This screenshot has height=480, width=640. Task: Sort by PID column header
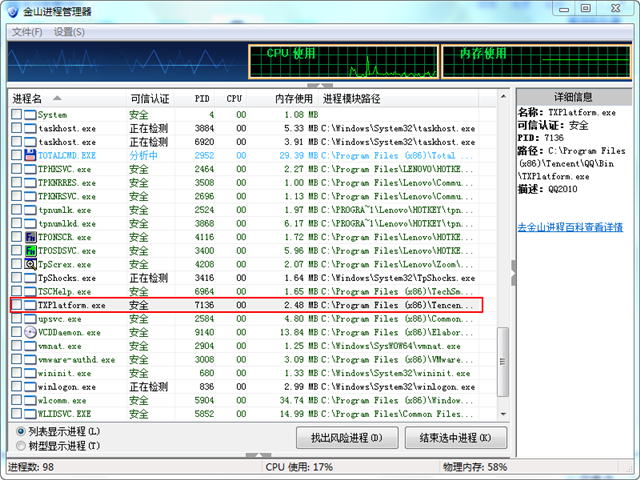pos(195,98)
